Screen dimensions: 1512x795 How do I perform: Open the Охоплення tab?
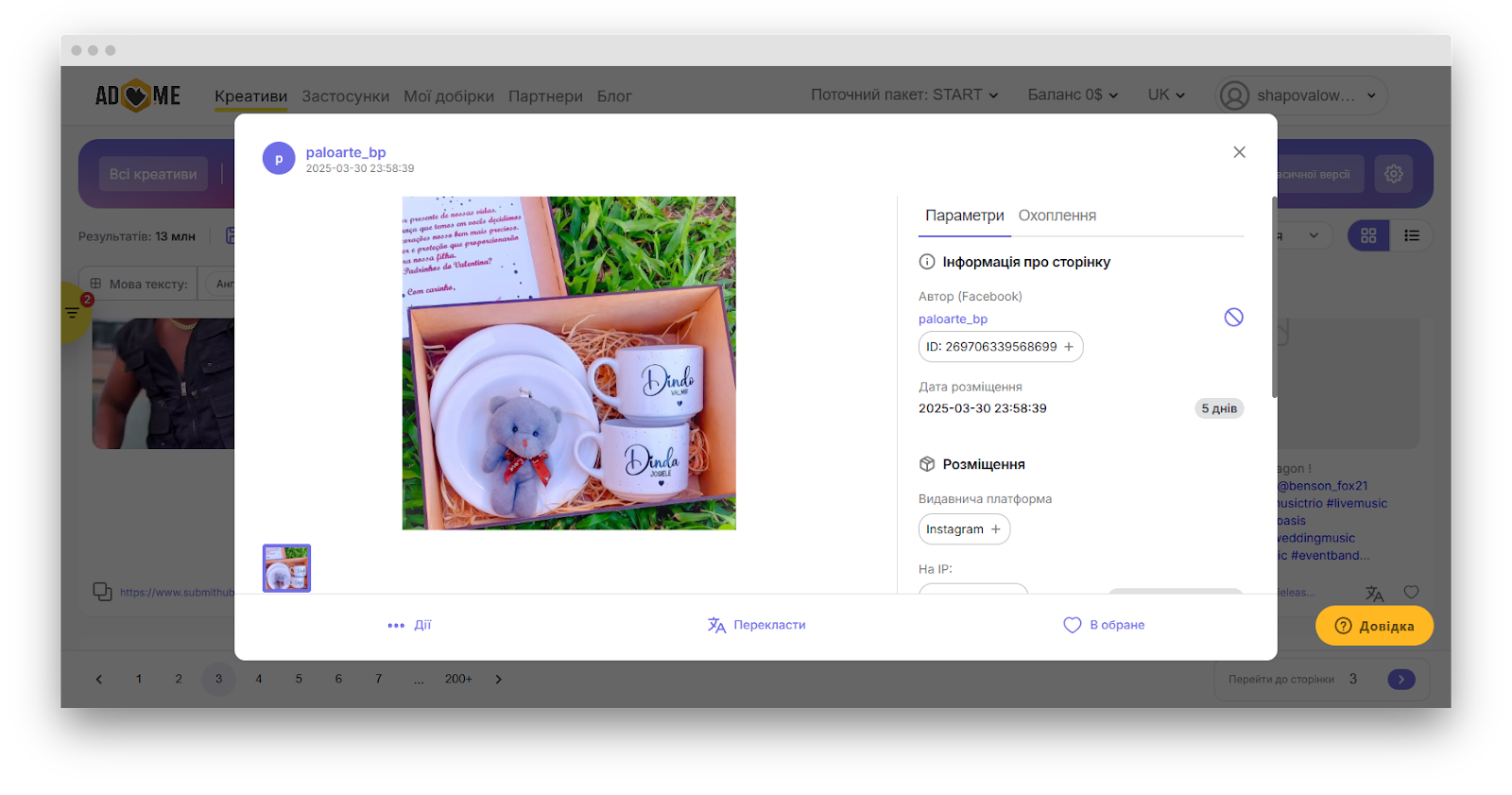(1057, 216)
